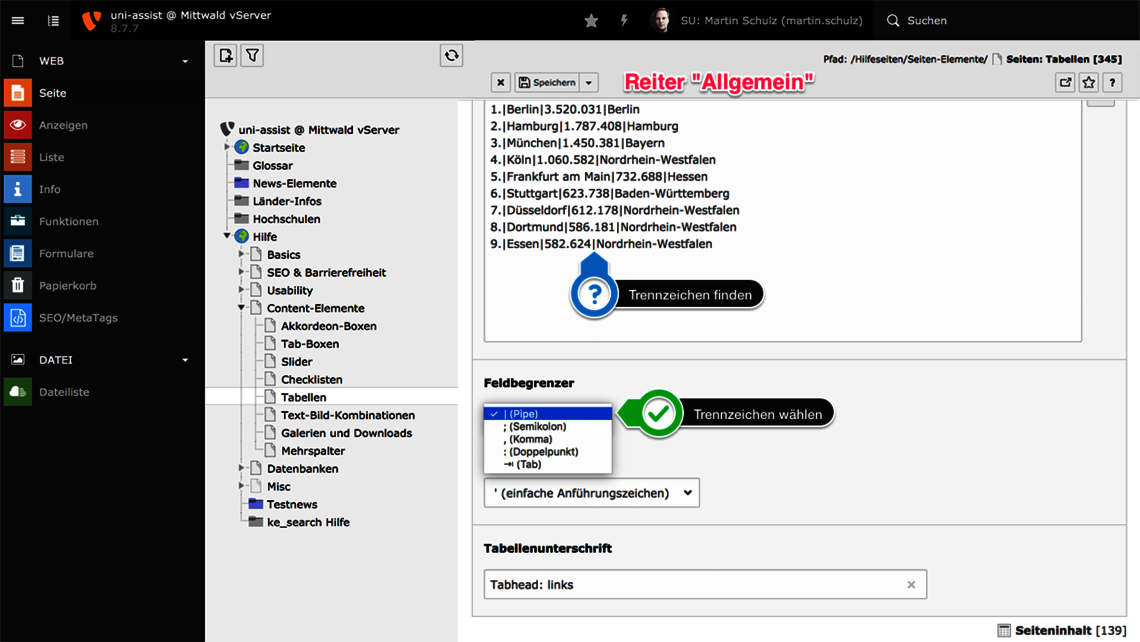Select the News-Elemente folder
This screenshot has width=1140, height=642.
coord(294,183)
